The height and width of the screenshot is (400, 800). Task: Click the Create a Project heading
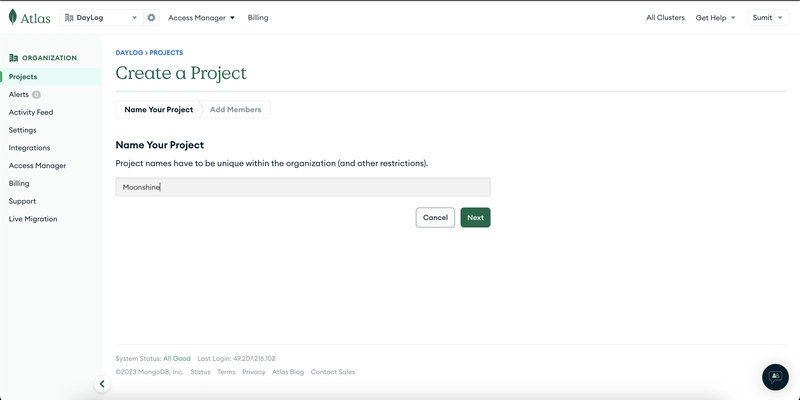click(x=181, y=73)
